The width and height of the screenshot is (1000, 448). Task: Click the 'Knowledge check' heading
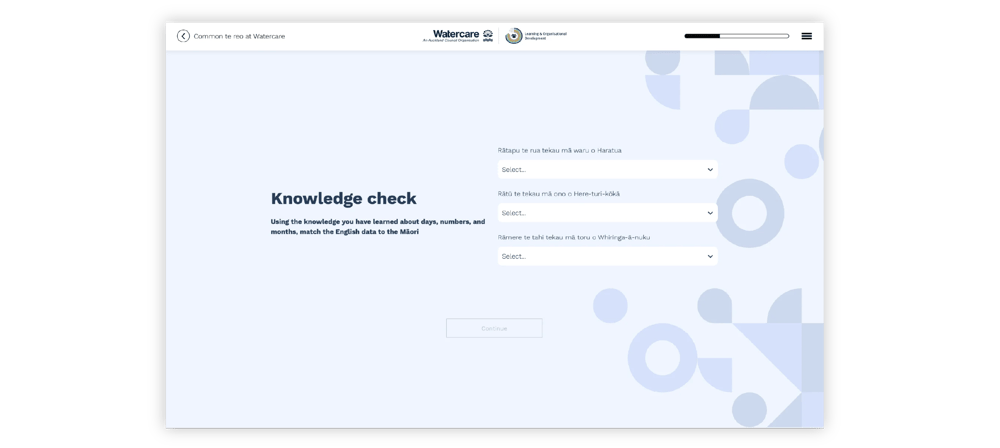344,198
